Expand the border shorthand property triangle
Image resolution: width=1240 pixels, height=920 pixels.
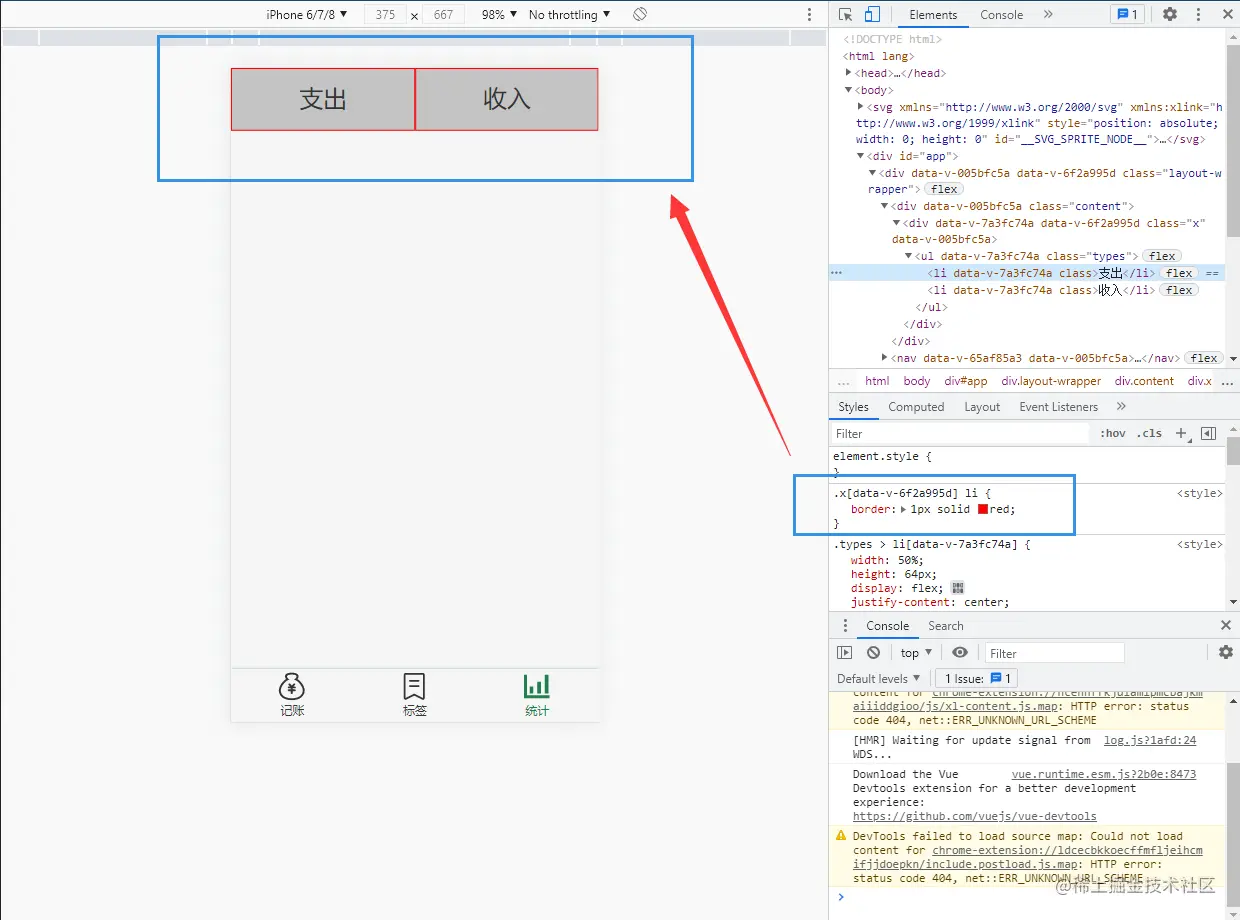pos(904,509)
